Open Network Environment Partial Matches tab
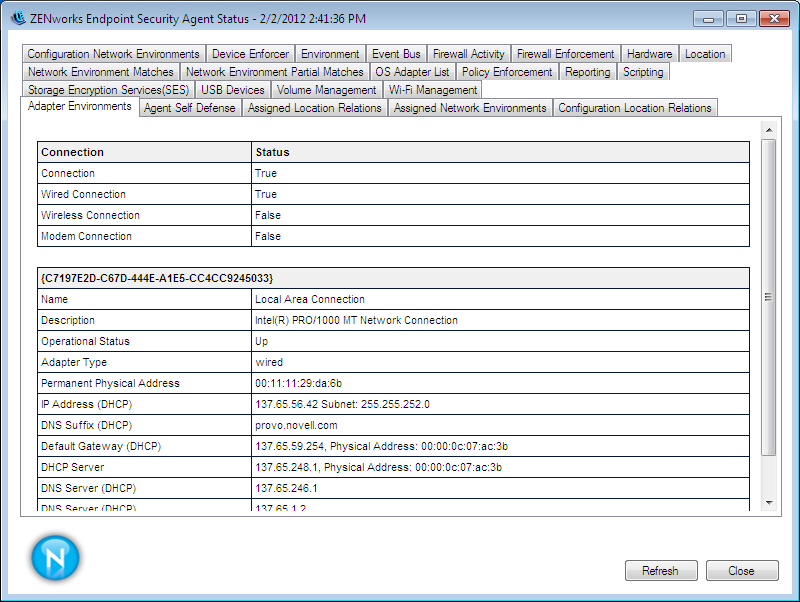800x602 pixels. (x=274, y=72)
